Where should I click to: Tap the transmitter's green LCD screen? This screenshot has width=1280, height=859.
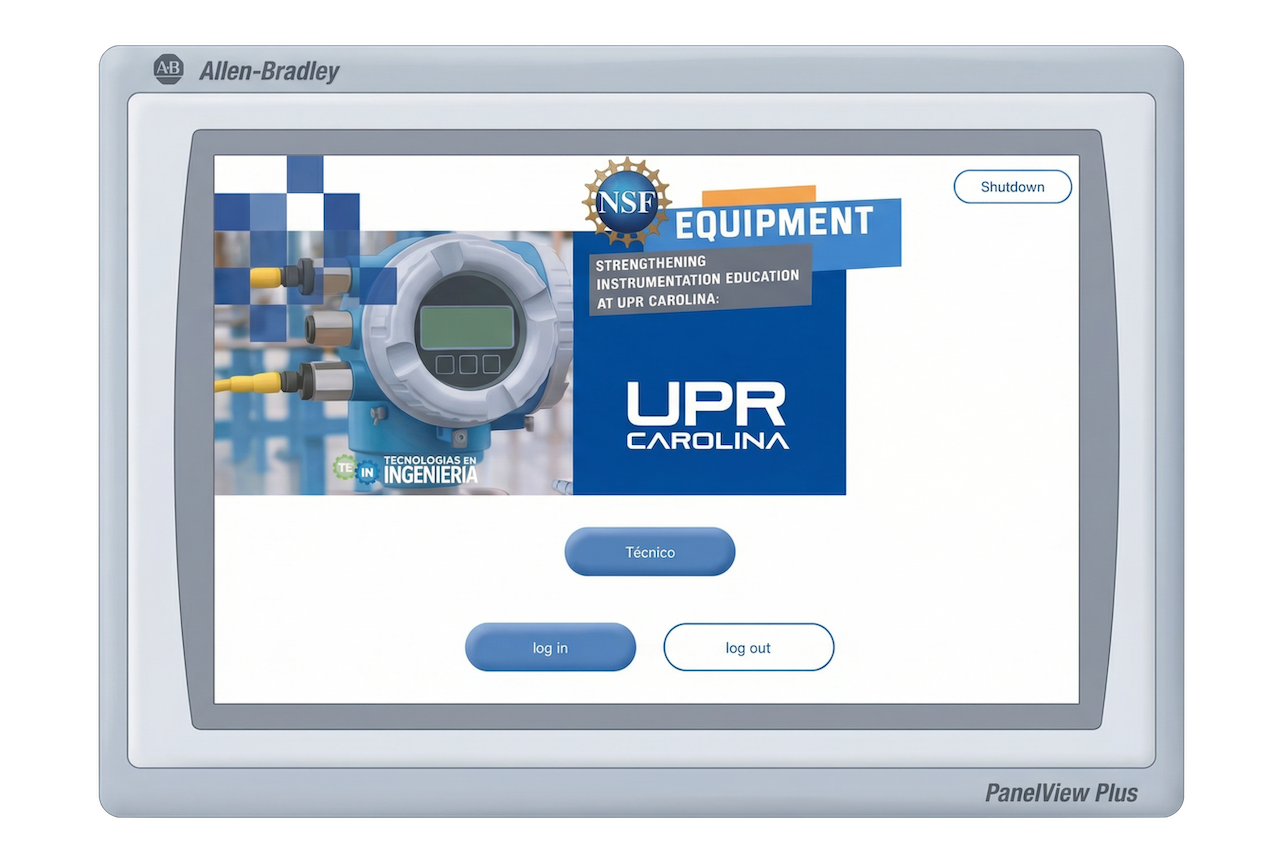tap(465, 326)
